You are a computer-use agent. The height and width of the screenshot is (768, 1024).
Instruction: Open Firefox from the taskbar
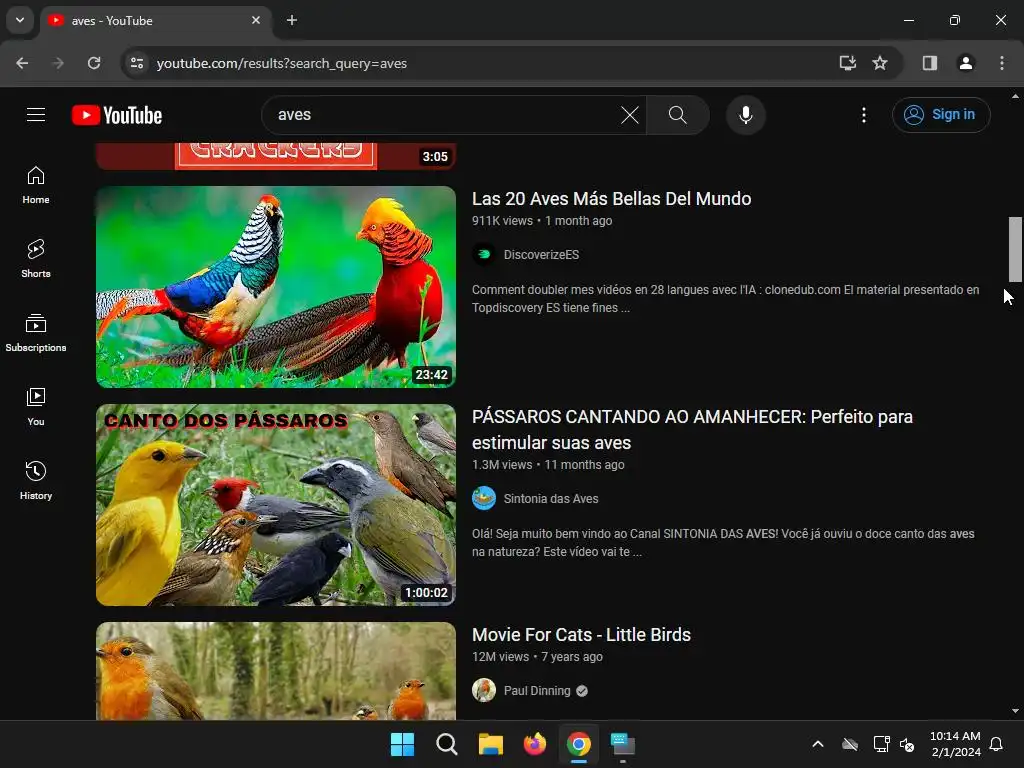535,744
